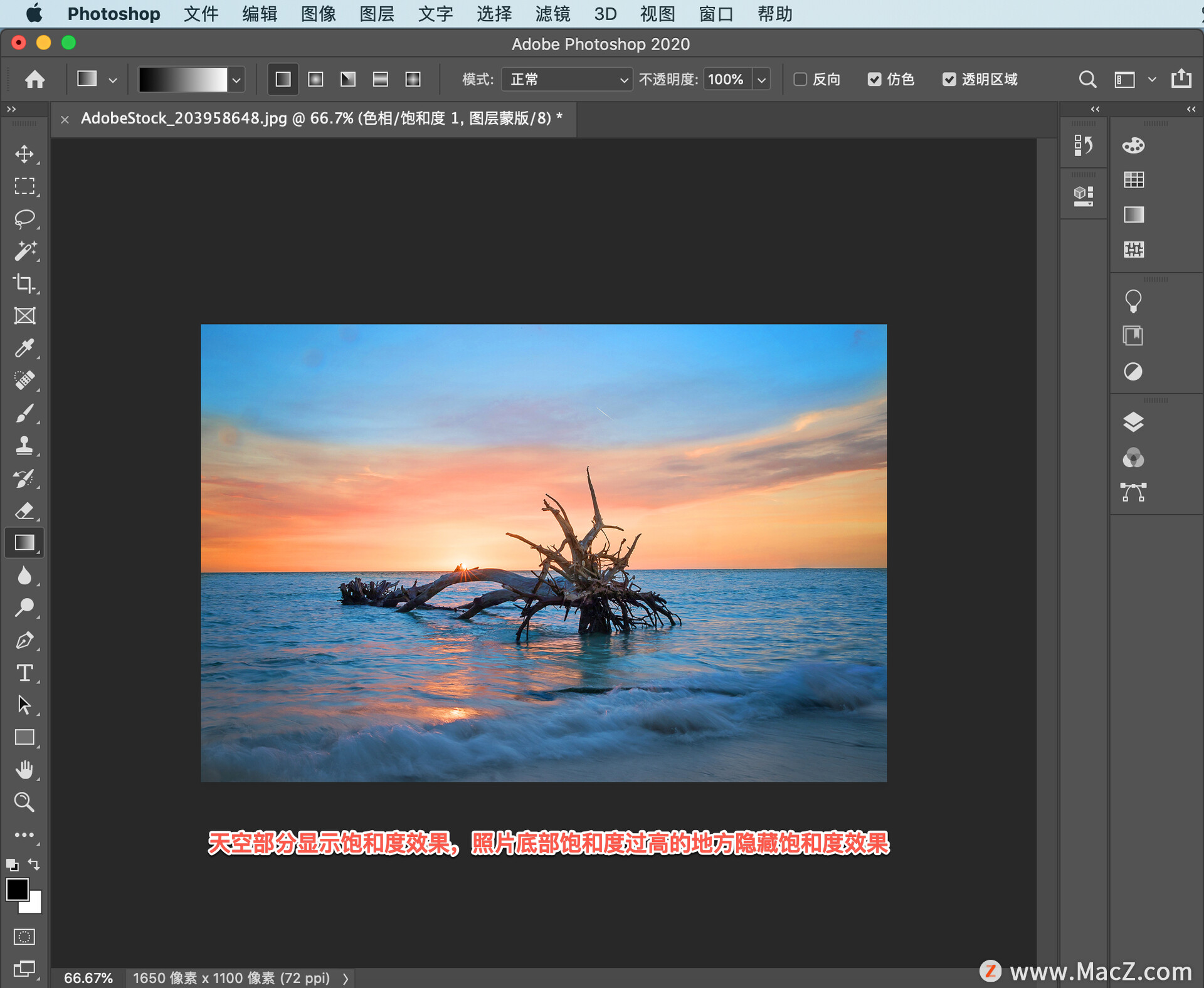Expand the History panel column arrows
Viewport: 1204px width, 988px height.
(x=1095, y=109)
